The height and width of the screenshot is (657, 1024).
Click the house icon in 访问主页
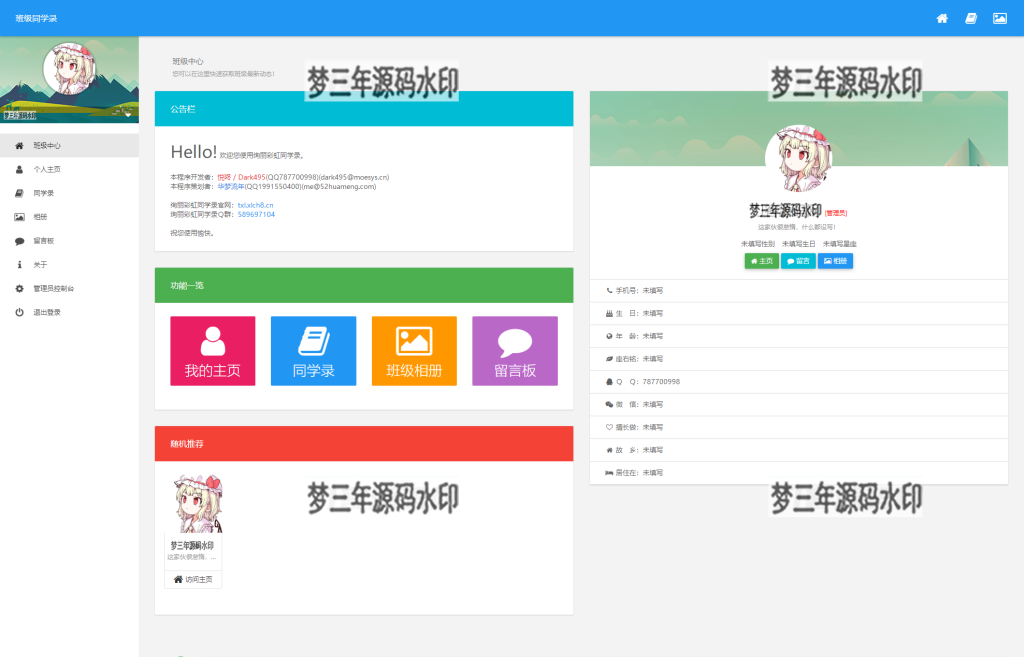(178, 579)
